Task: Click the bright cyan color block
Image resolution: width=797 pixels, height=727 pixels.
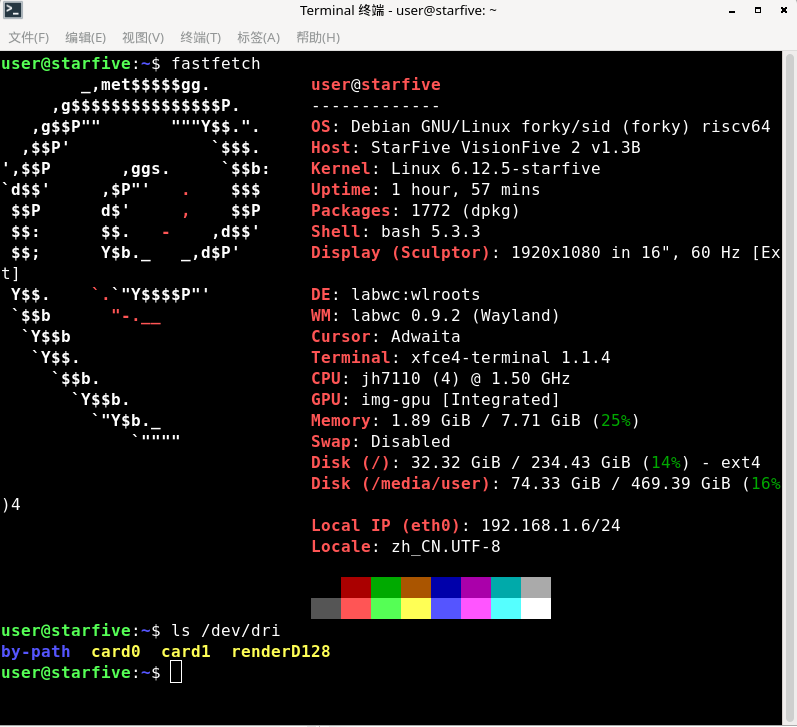Action: [x=506, y=608]
